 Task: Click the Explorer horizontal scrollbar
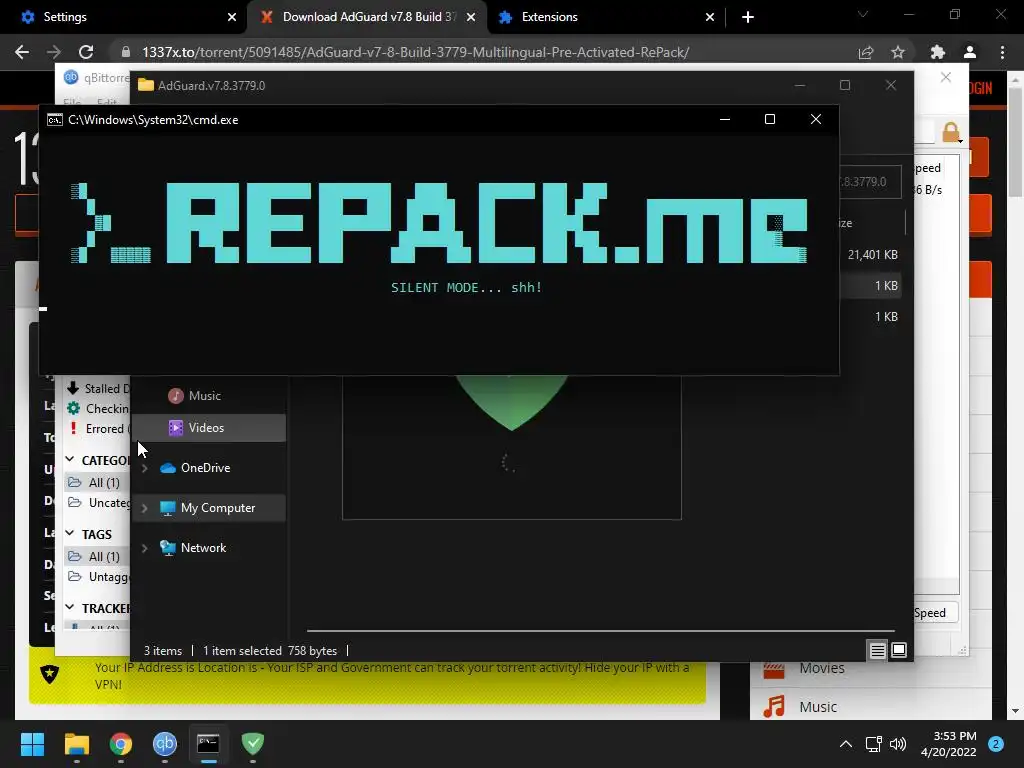pos(601,631)
